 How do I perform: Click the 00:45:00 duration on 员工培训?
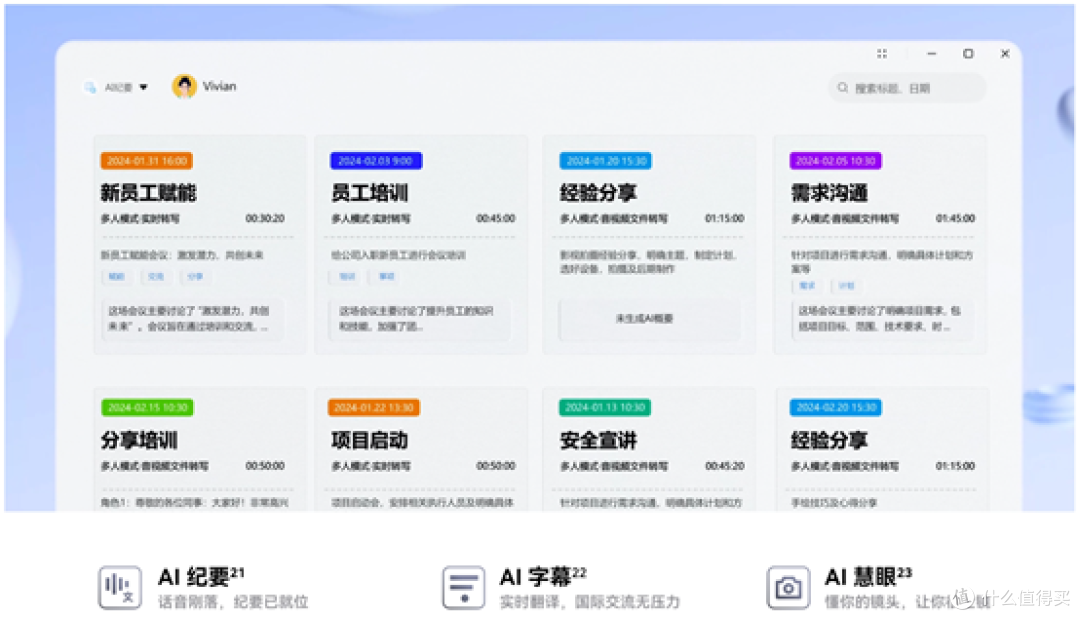click(x=495, y=218)
